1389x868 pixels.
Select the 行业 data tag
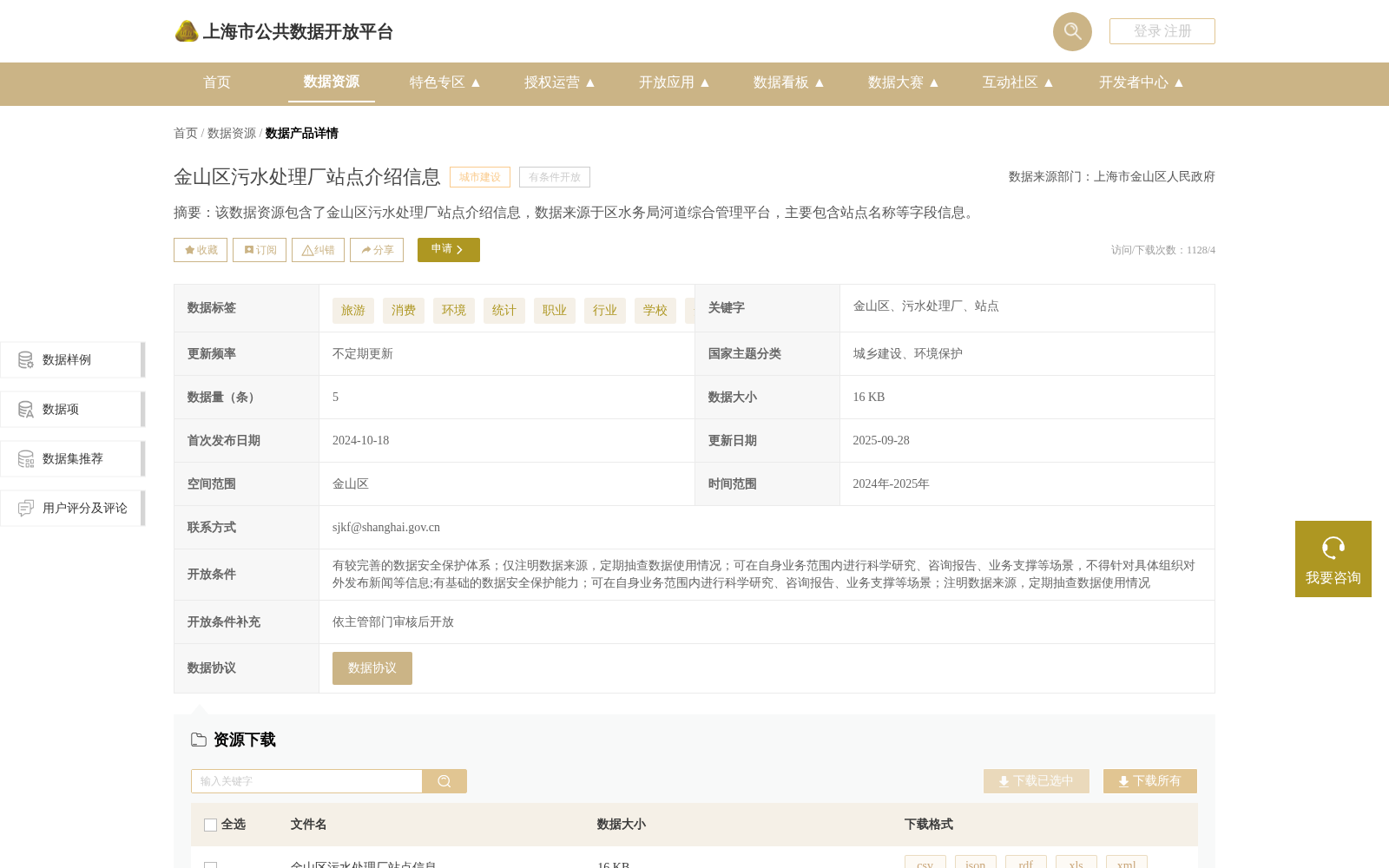tap(605, 311)
